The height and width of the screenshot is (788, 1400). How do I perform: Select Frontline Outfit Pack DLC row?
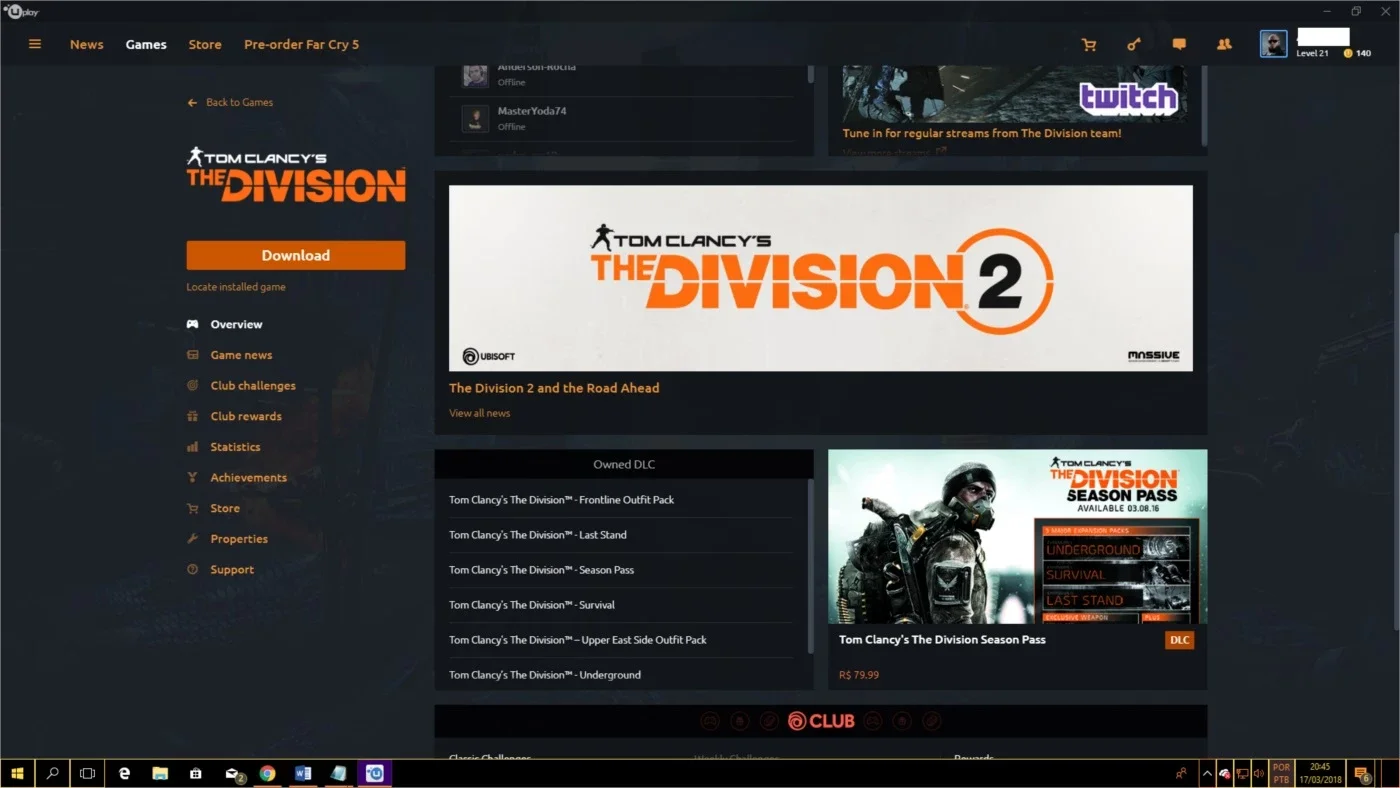tap(621, 500)
